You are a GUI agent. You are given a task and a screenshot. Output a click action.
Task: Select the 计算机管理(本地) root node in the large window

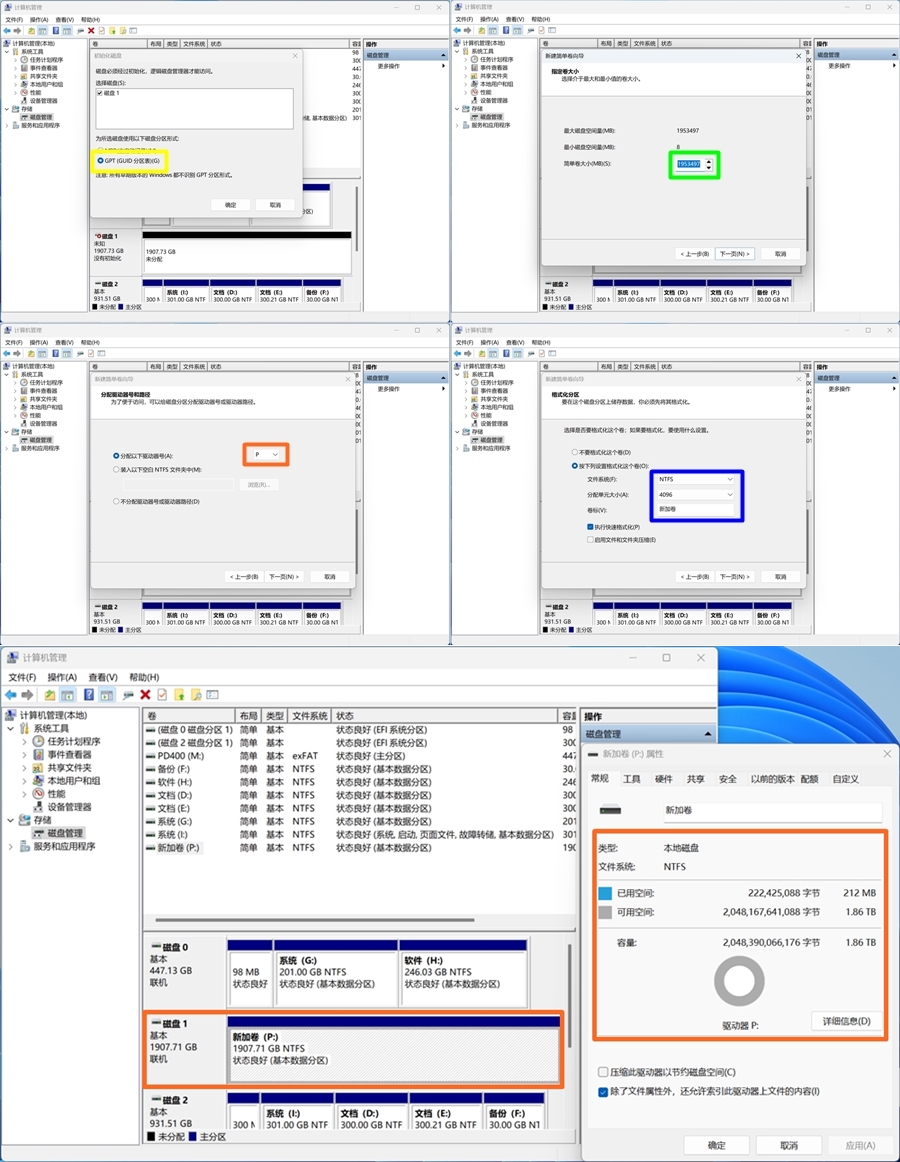[53, 715]
